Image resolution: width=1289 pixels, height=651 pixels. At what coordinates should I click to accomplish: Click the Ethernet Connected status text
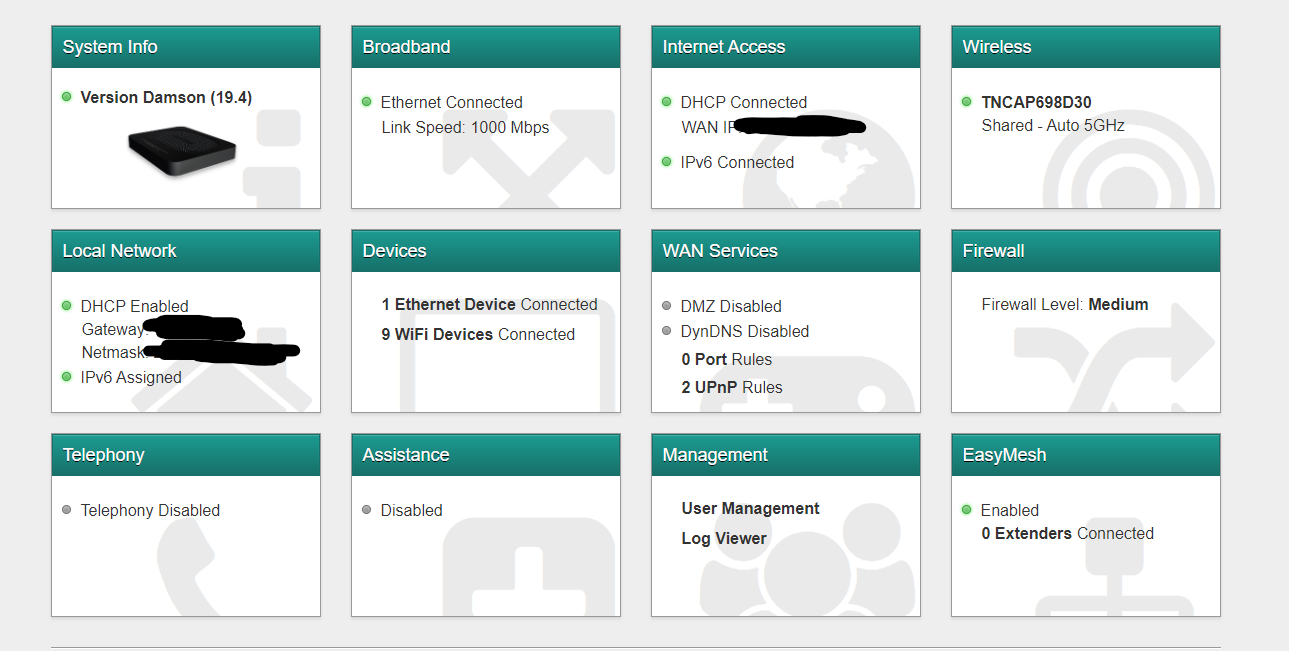point(452,103)
